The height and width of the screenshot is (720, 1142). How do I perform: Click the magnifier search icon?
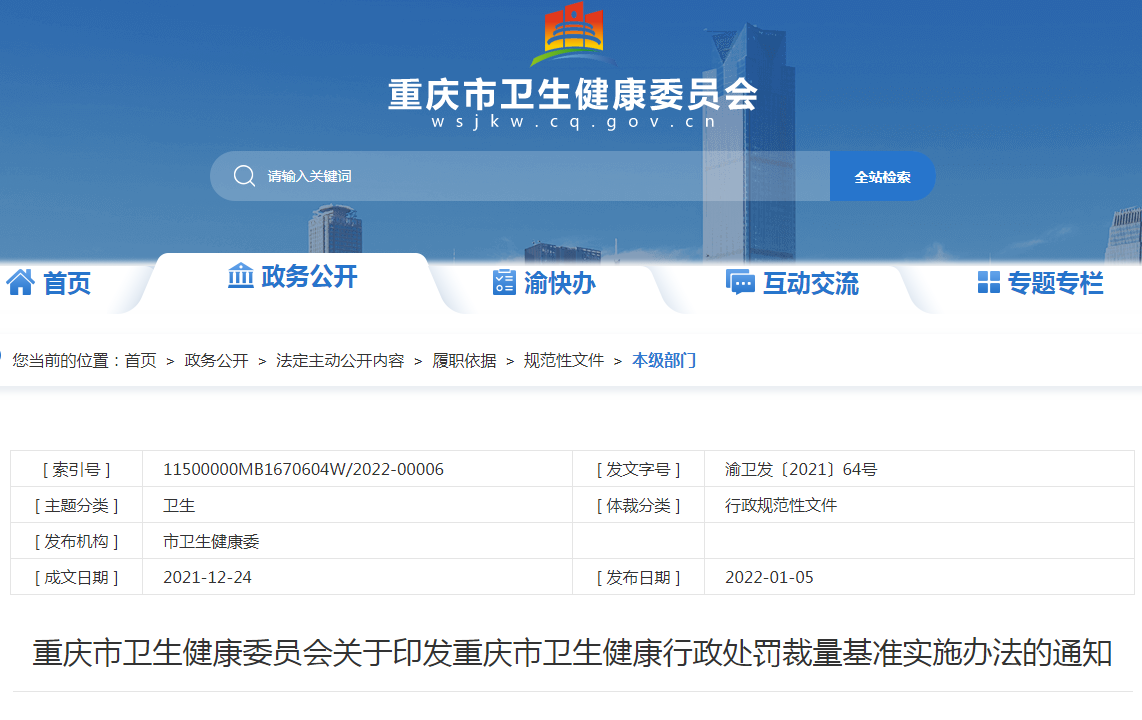coord(244,176)
